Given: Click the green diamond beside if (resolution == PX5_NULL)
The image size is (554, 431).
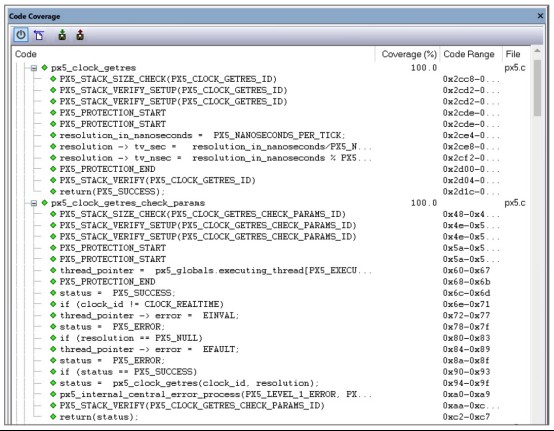Looking at the screenshot, I should coord(53,338).
